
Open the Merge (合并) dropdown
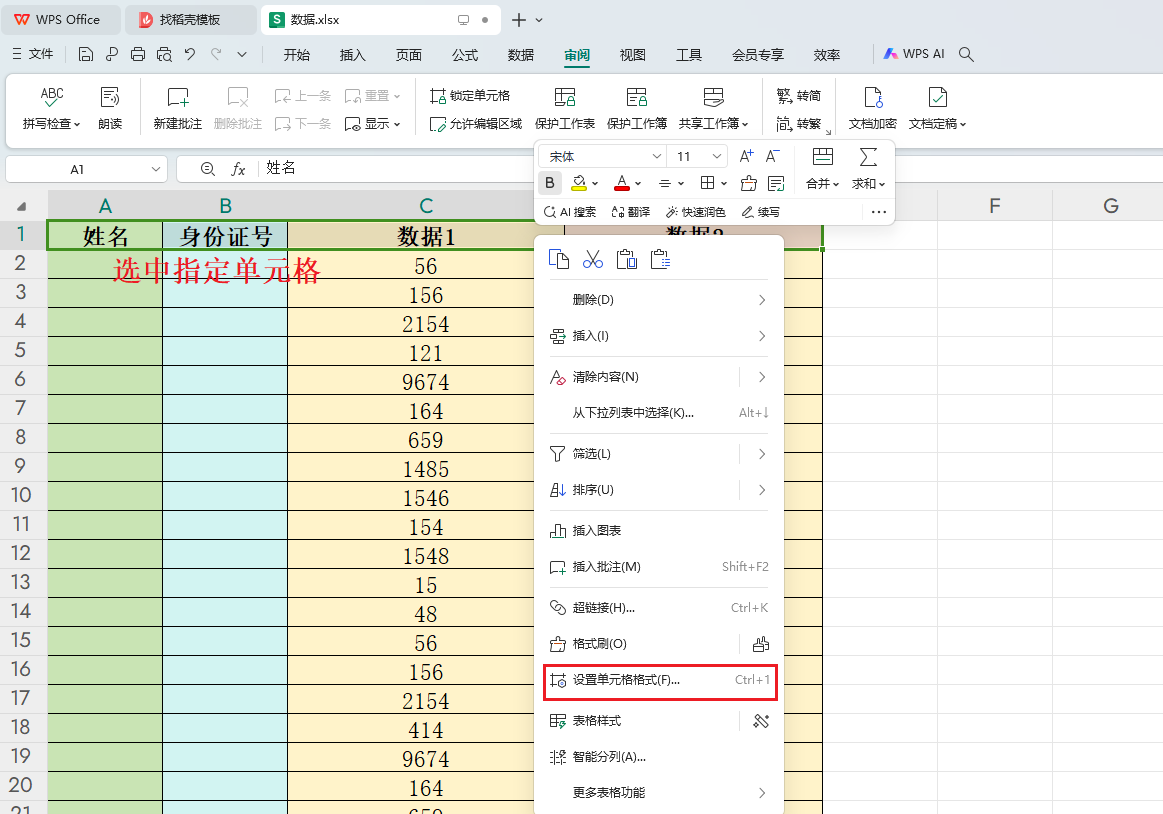(822, 182)
